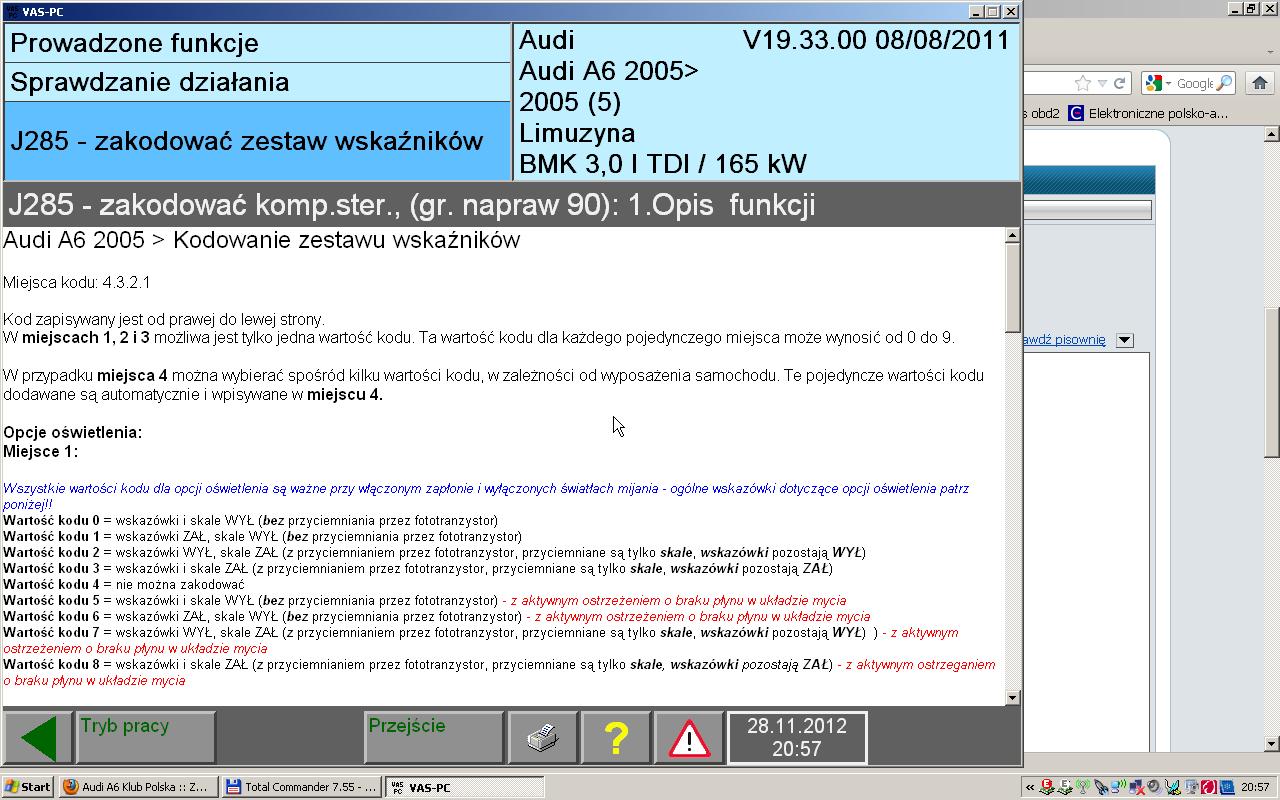1280x800 pixels.
Task: Select J285 - zakodować zestaw wskaźników row
Action: 258,141
